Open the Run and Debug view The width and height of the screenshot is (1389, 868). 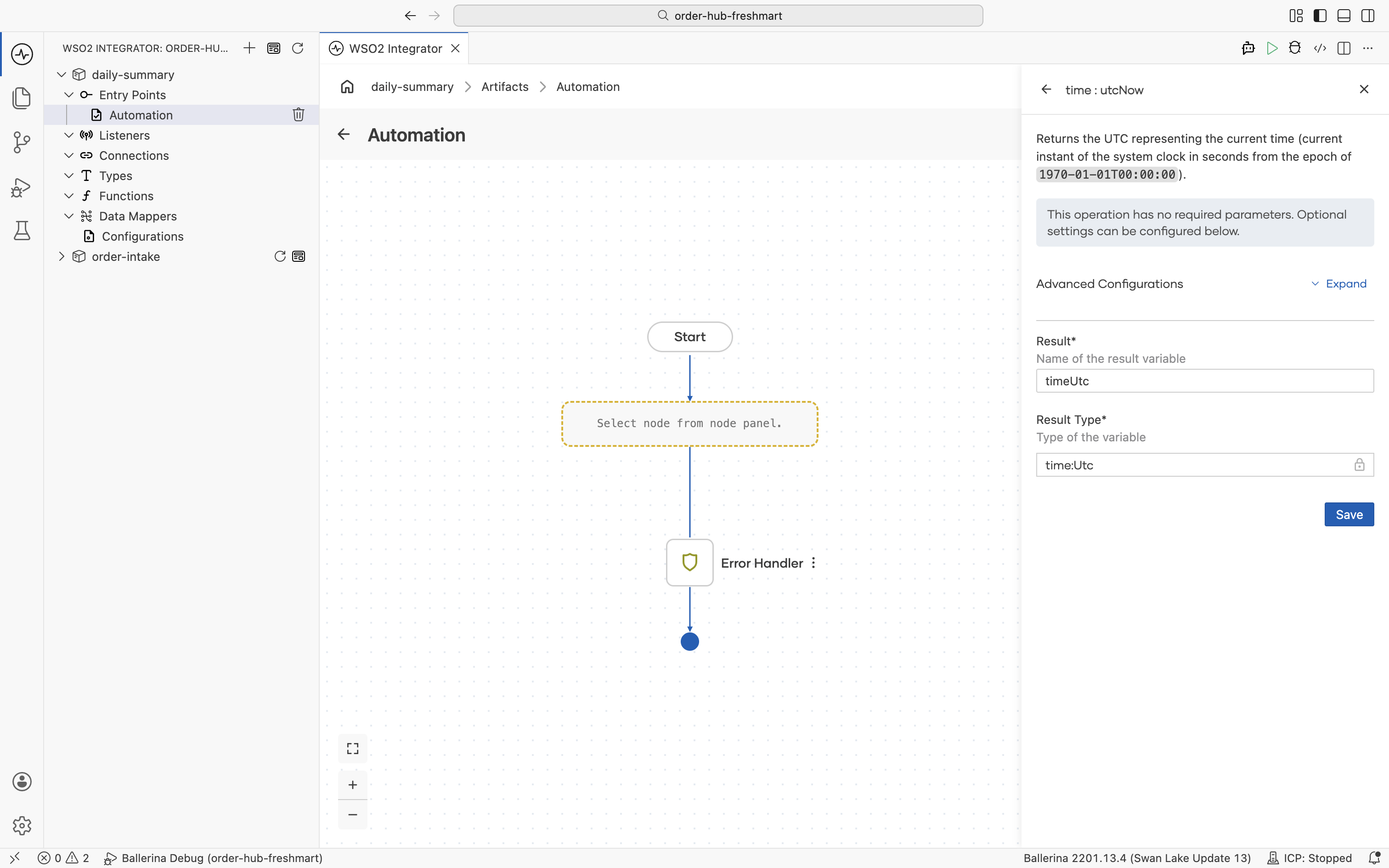pyautogui.click(x=22, y=187)
